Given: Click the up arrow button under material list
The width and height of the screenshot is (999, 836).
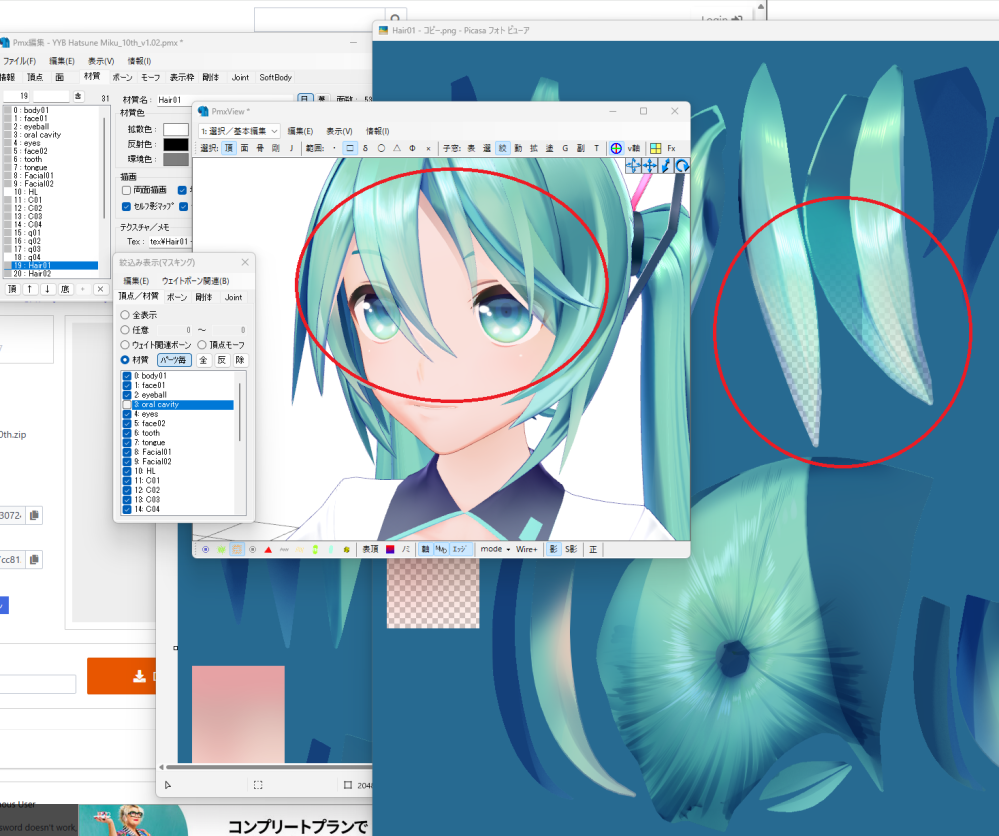Looking at the screenshot, I should point(29,289).
